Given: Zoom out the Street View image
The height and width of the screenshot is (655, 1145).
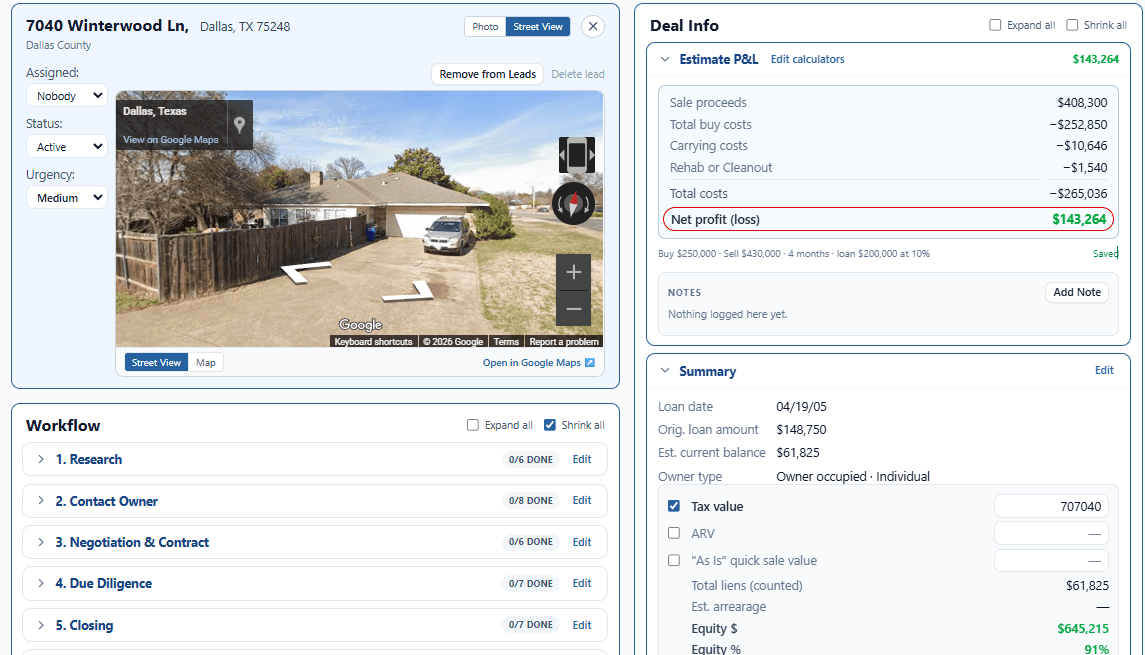Looking at the screenshot, I should point(573,308).
